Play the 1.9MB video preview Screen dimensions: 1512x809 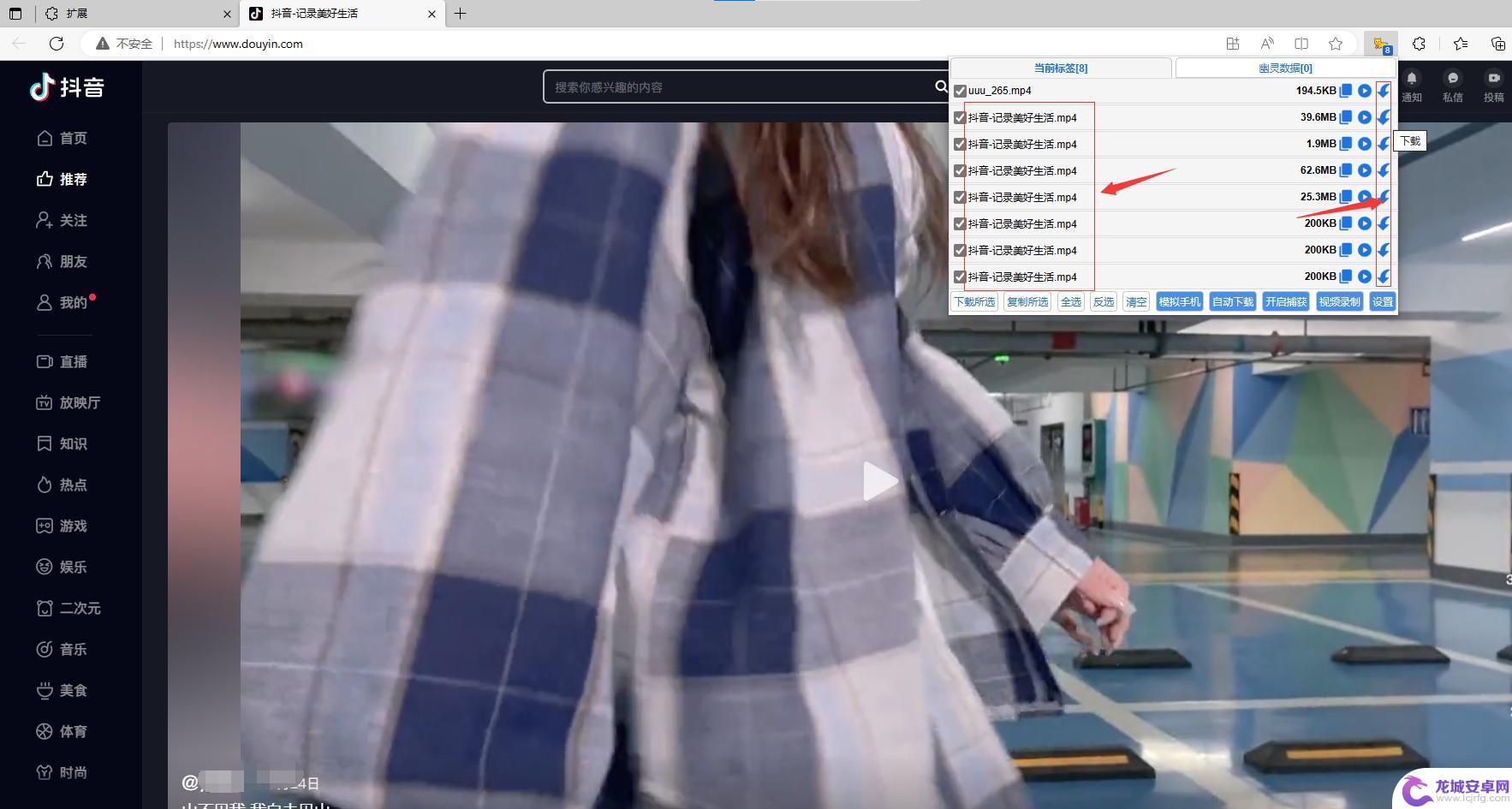pyautogui.click(x=1365, y=144)
